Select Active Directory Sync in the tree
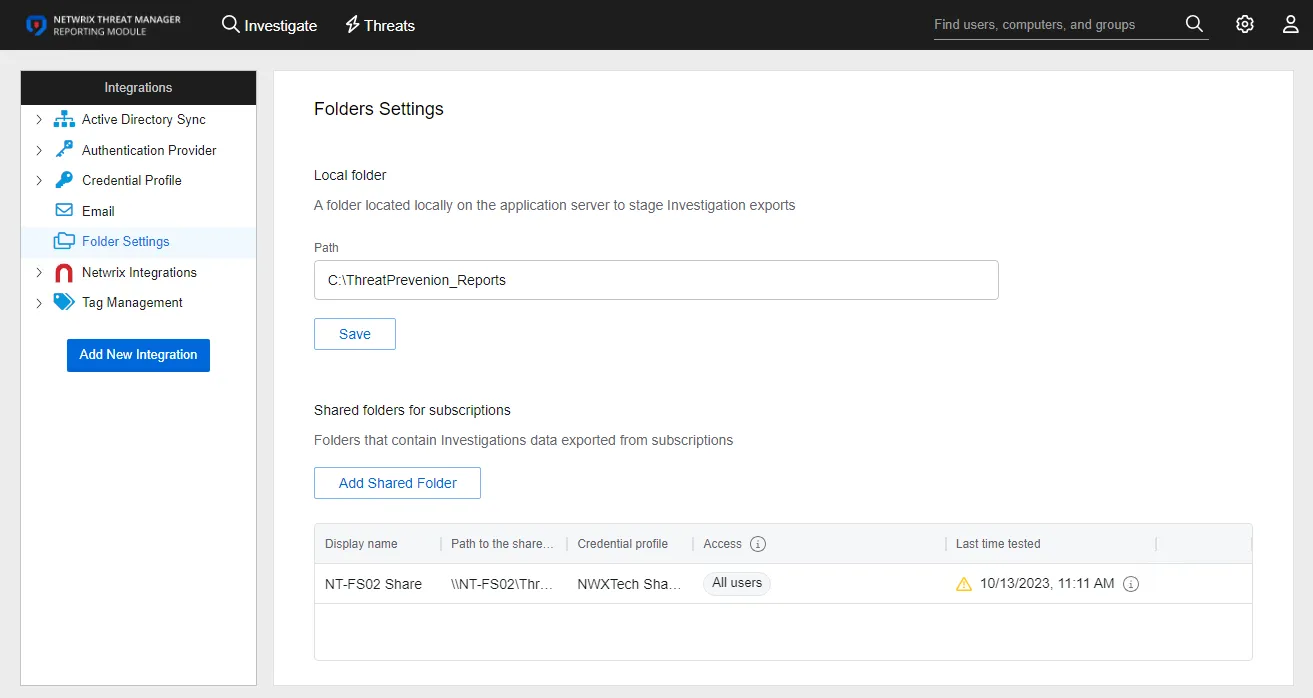The width and height of the screenshot is (1313, 698). tap(144, 120)
